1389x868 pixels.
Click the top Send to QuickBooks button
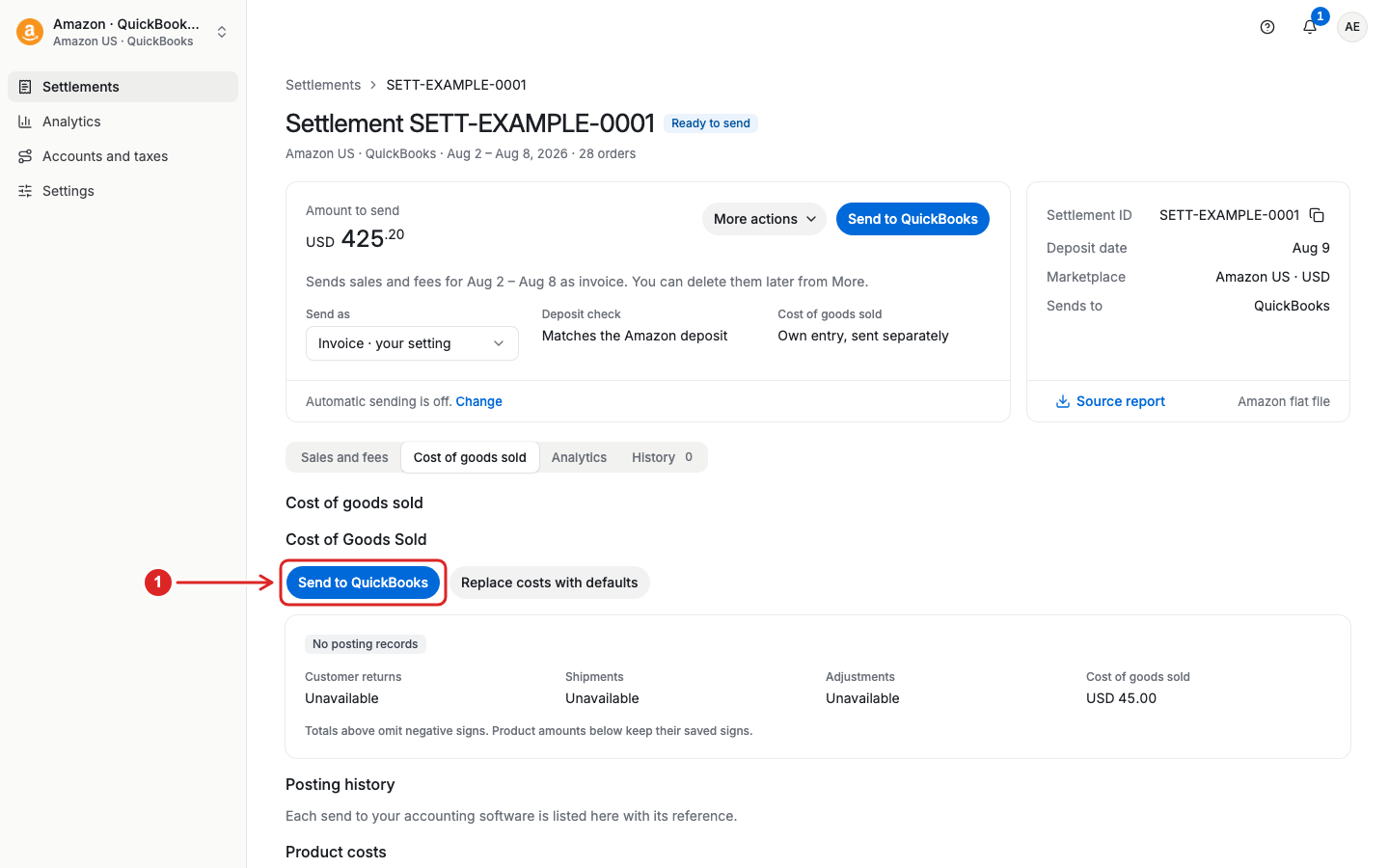912,219
